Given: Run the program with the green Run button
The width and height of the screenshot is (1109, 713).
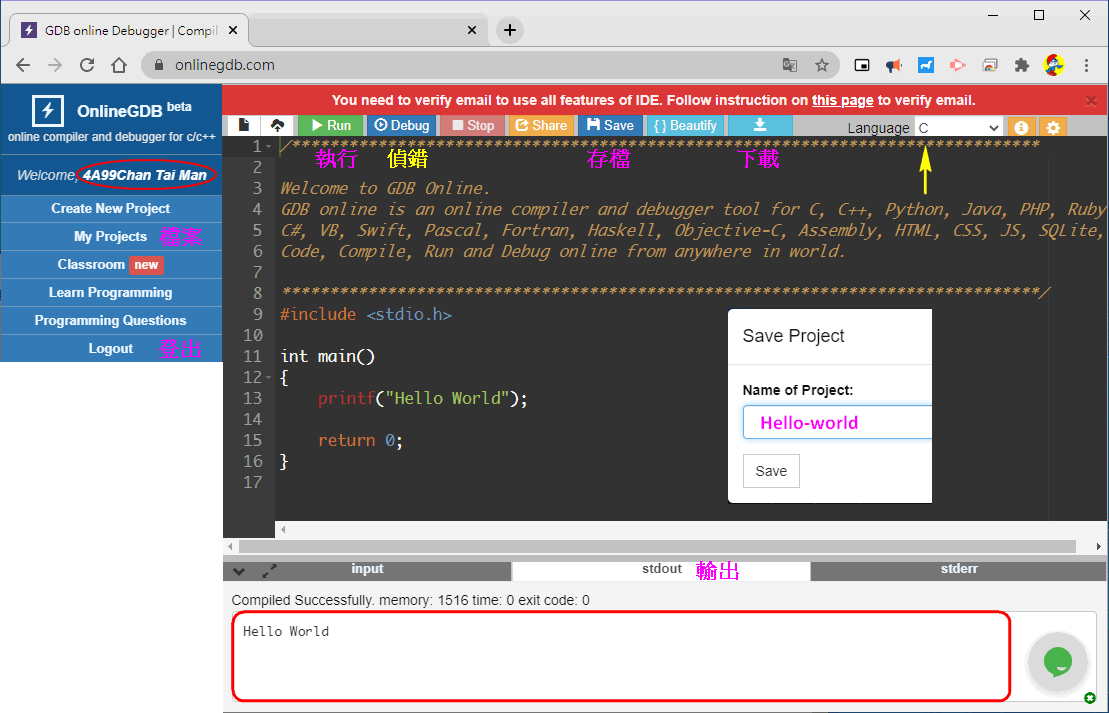Looking at the screenshot, I should coord(330,125).
